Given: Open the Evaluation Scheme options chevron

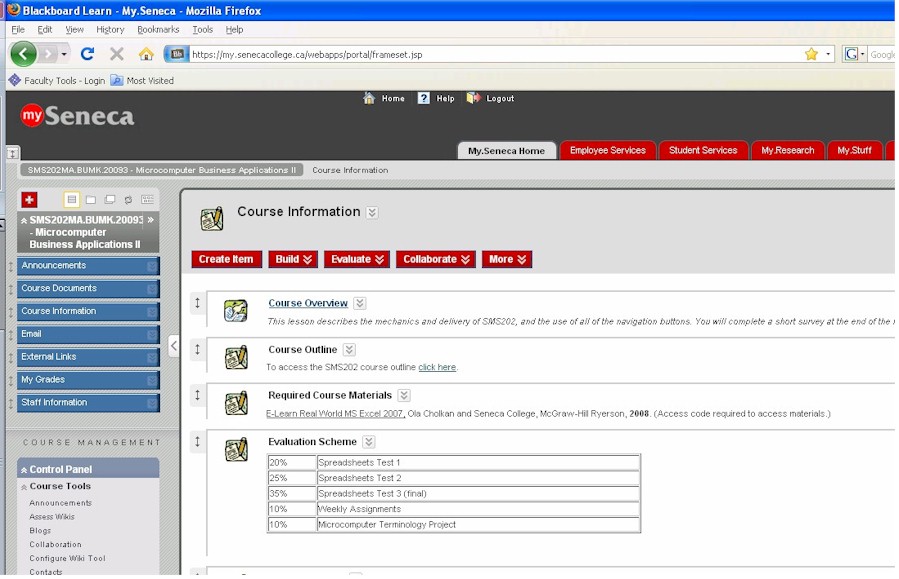Looking at the screenshot, I should (369, 442).
